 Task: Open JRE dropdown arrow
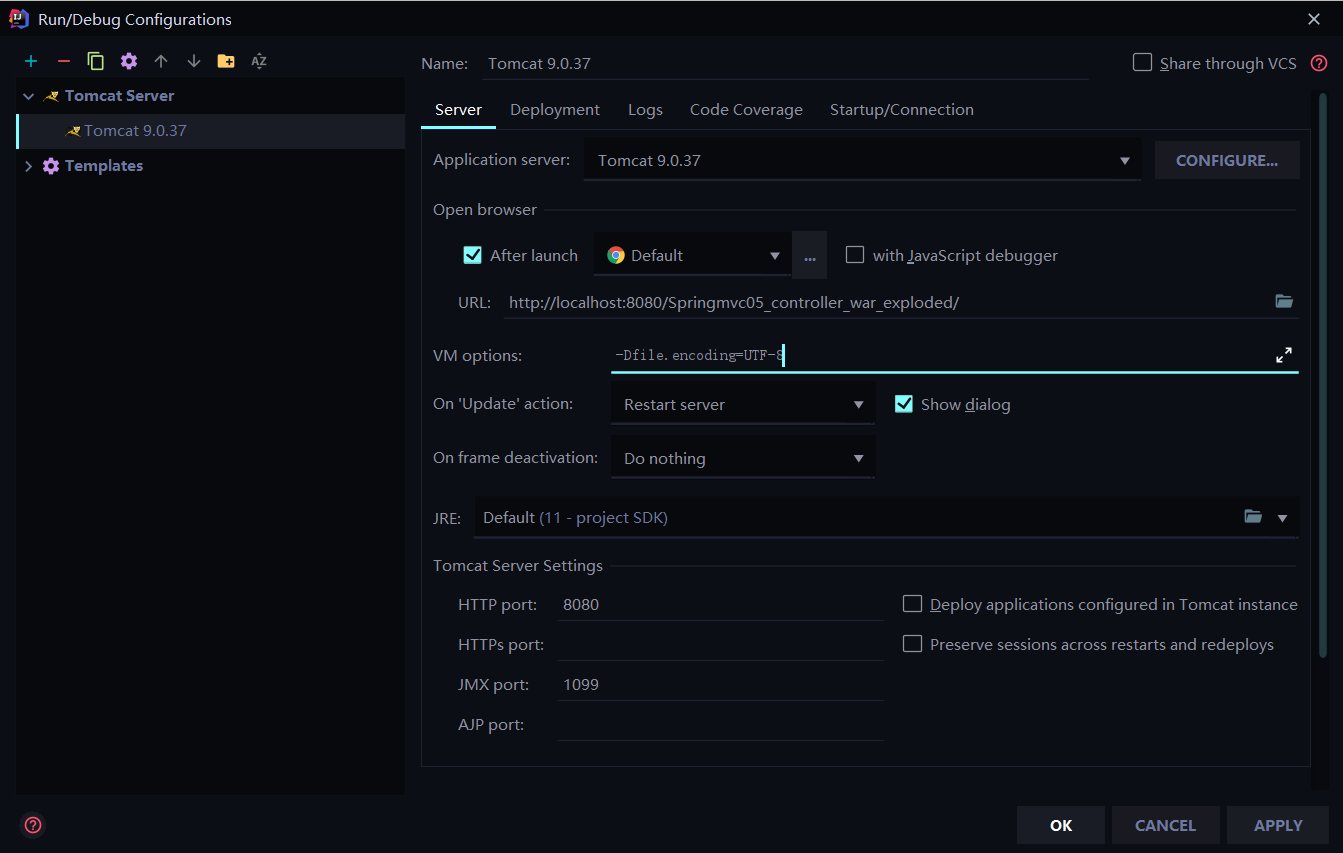click(x=1283, y=518)
